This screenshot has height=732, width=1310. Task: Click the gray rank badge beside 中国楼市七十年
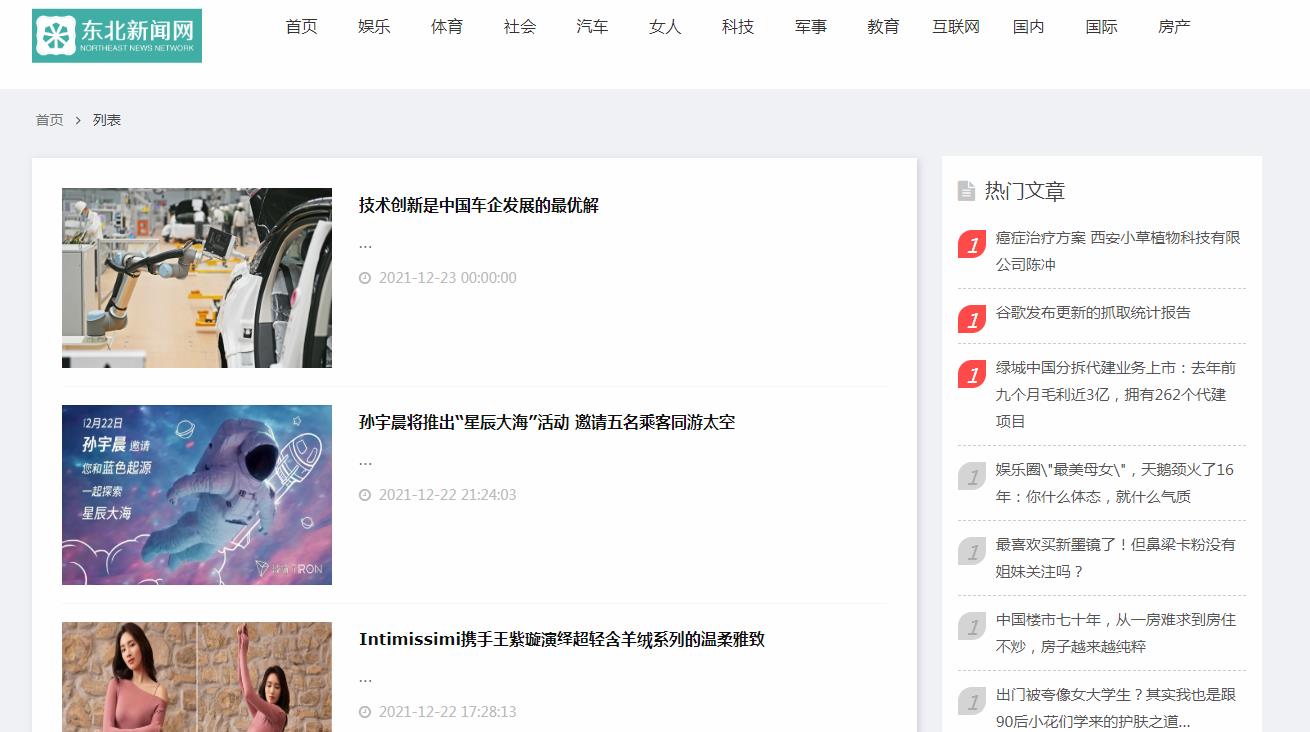click(x=972, y=627)
